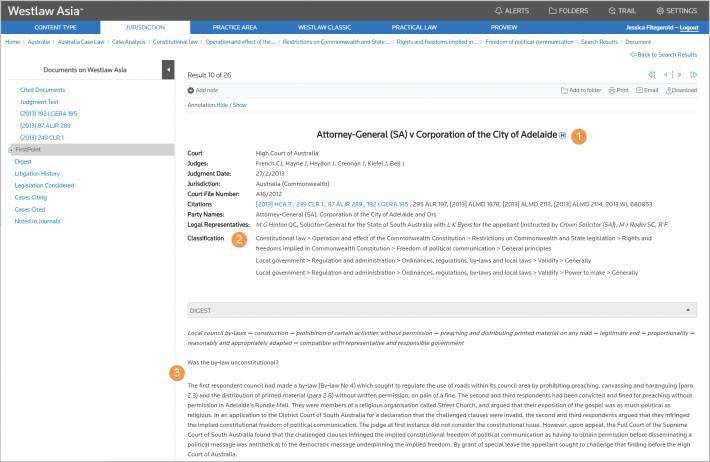
Task: Click the DIGEST section header bar
Action: pyautogui.click(x=442, y=310)
